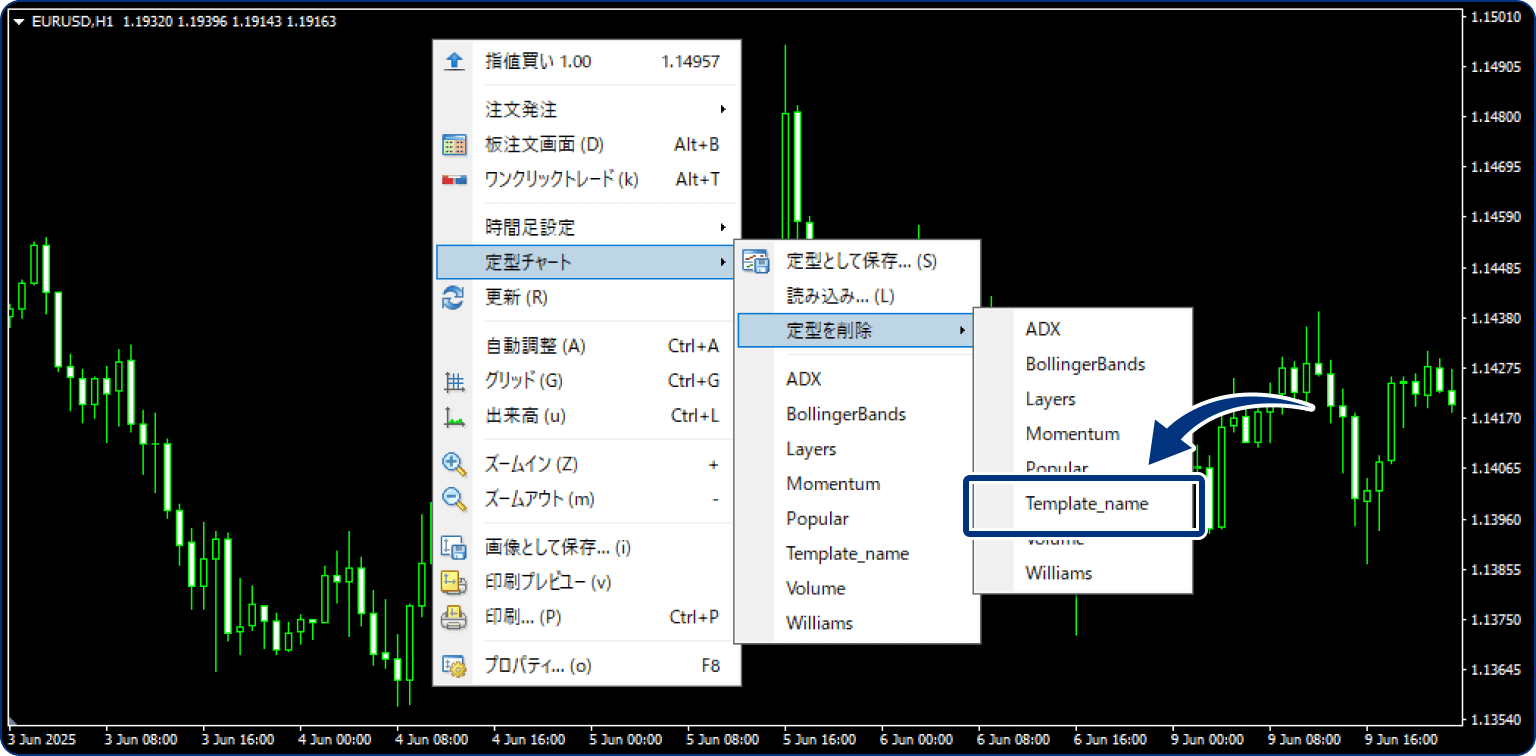
Task: Delete BollingerBands in 定型を削除 submenu
Action: click(x=1083, y=364)
